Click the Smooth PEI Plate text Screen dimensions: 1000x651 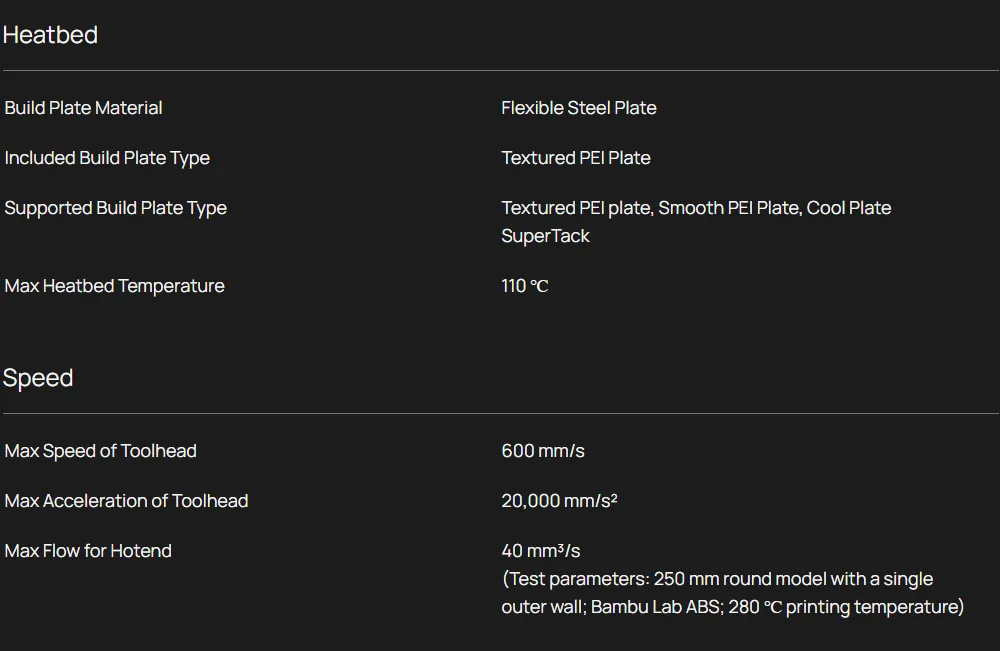coord(729,208)
